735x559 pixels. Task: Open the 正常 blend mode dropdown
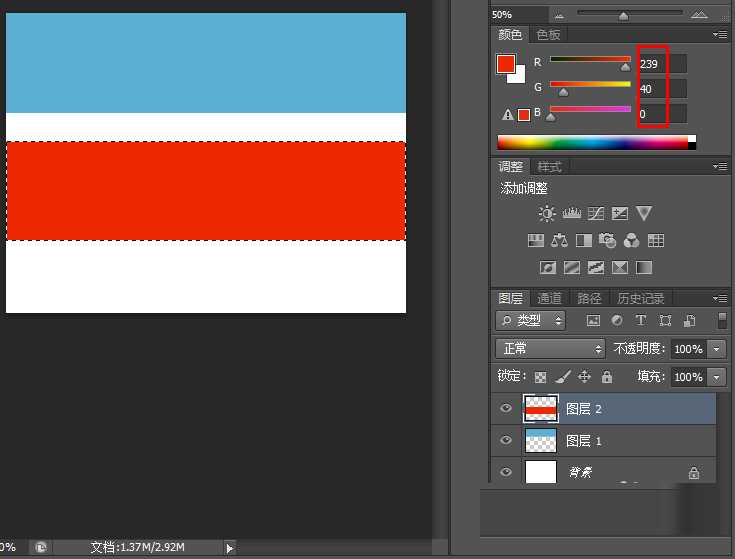click(x=550, y=349)
